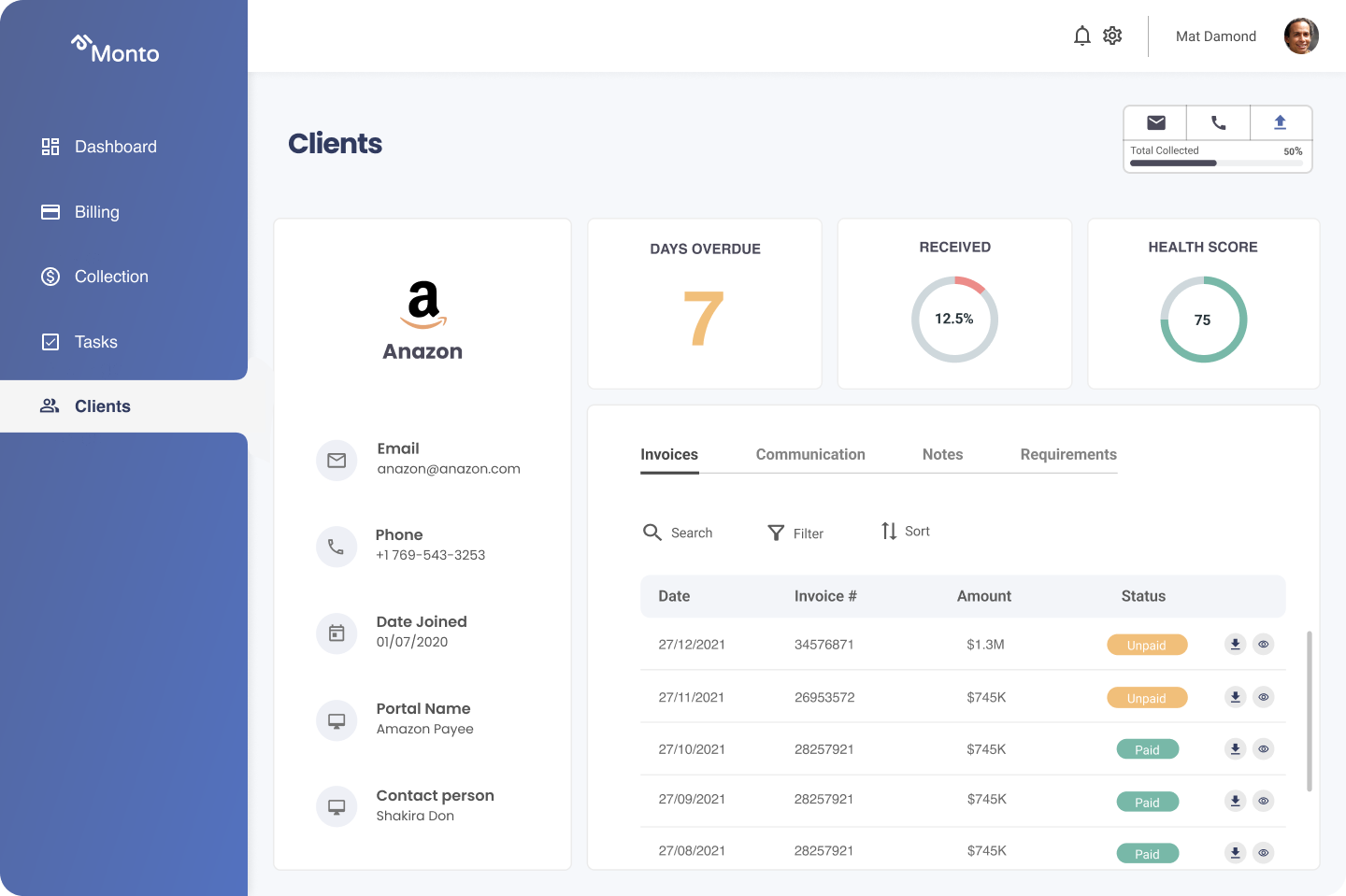1346x896 pixels.
Task: Download invoice 26953572
Action: [1235, 697]
